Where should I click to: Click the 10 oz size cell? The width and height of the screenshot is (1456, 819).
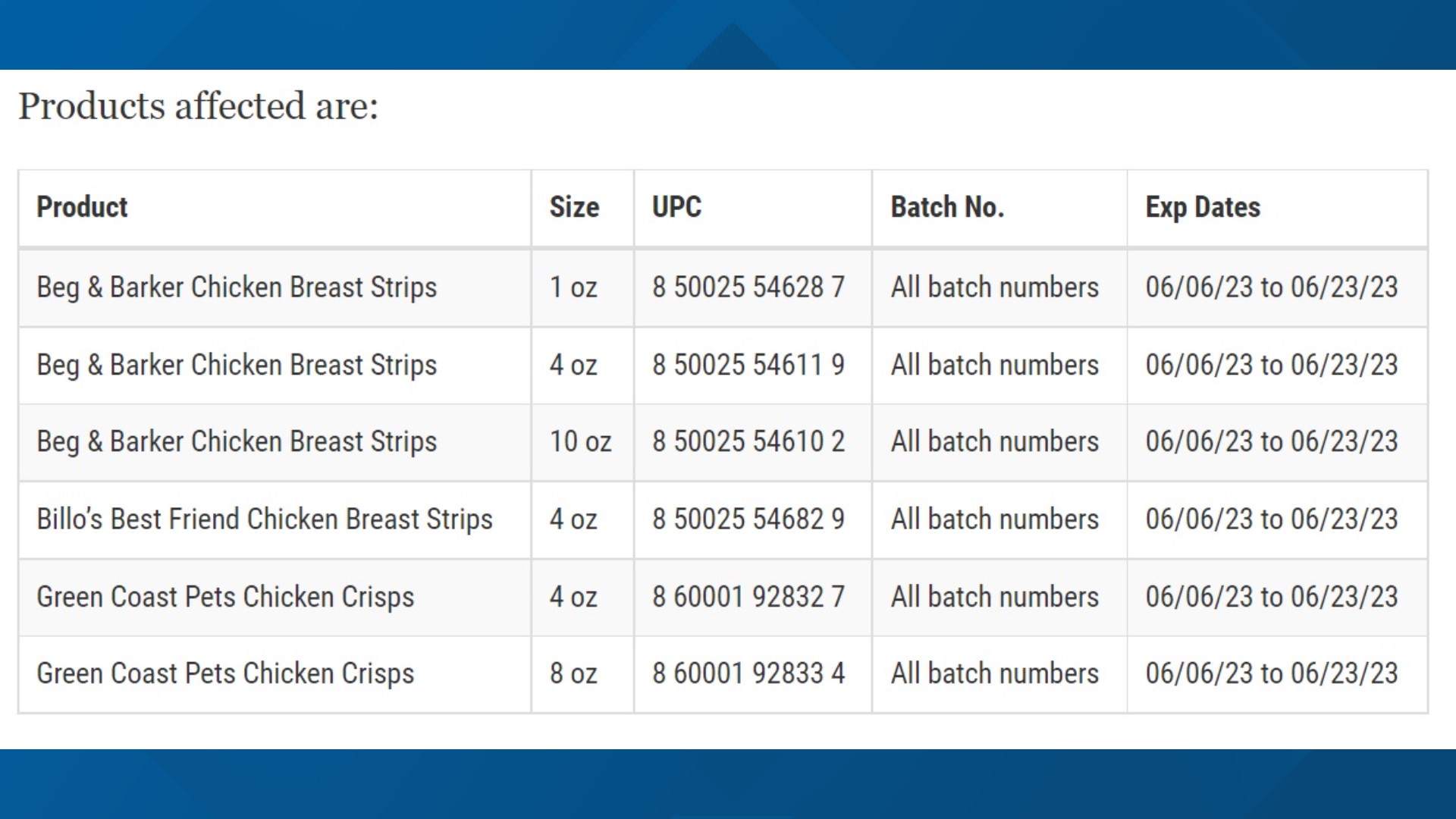coord(580,441)
